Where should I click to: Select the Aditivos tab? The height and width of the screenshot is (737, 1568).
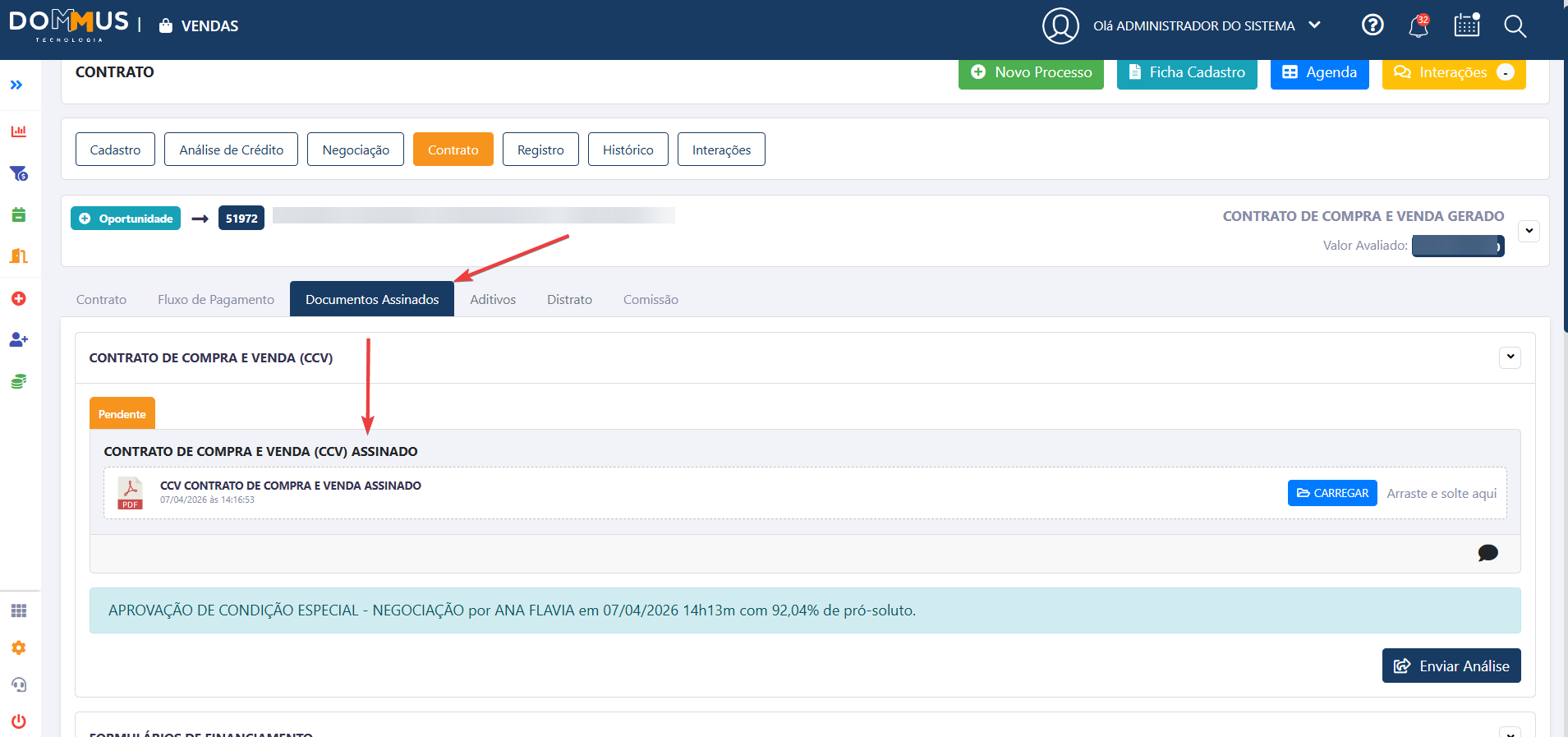tap(493, 300)
